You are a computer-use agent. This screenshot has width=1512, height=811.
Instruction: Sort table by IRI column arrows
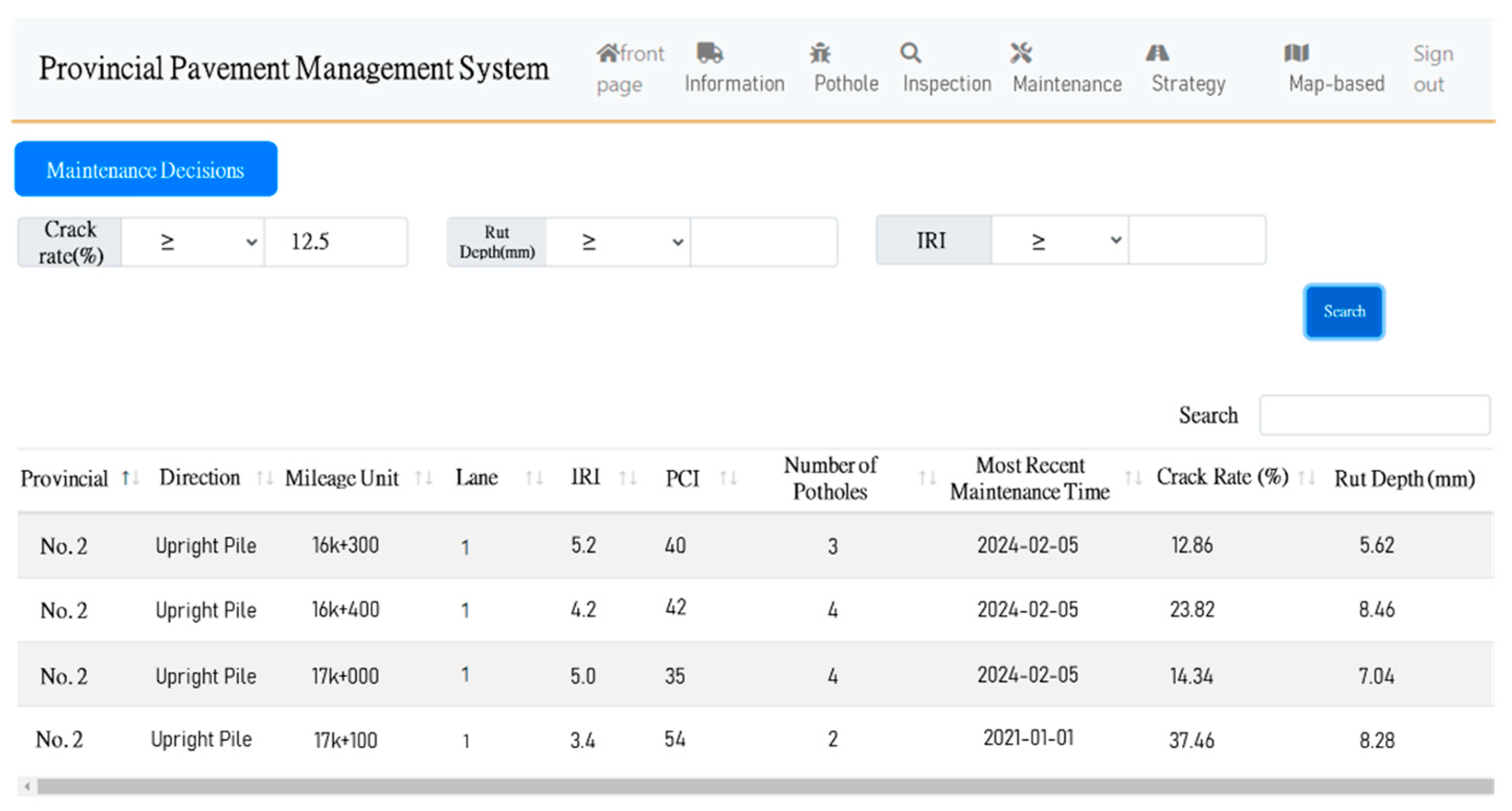(628, 478)
